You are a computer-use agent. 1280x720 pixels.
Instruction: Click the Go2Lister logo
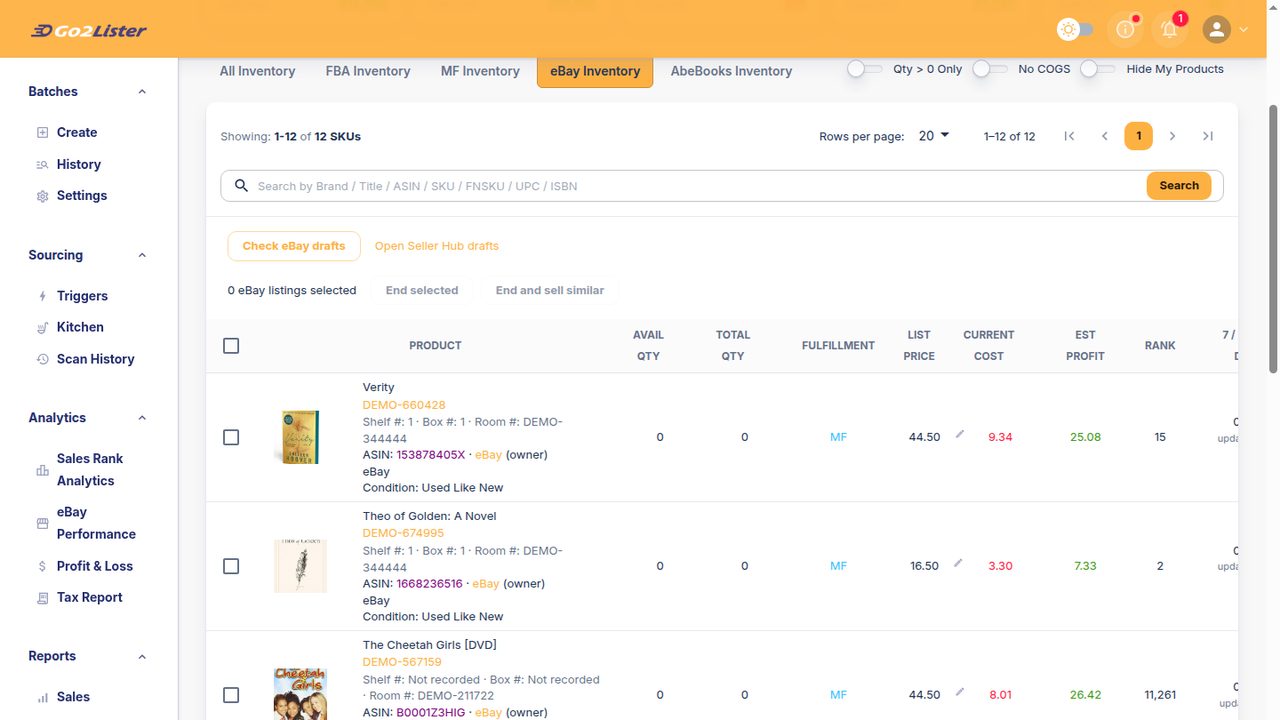pos(88,30)
